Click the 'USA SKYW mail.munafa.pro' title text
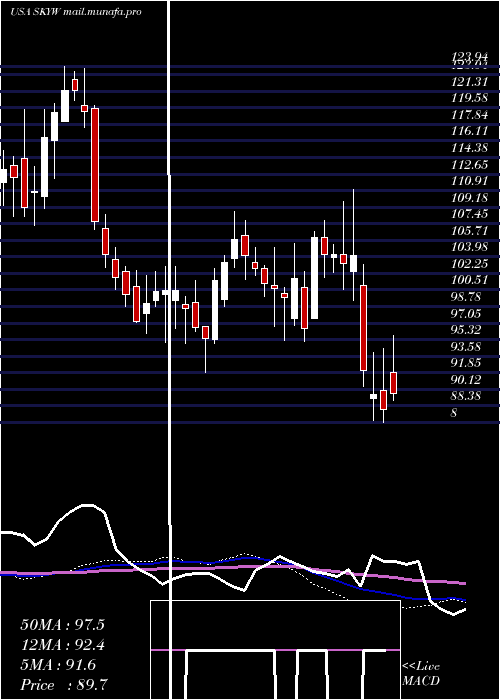The height and width of the screenshot is (700, 500). pos(76,12)
